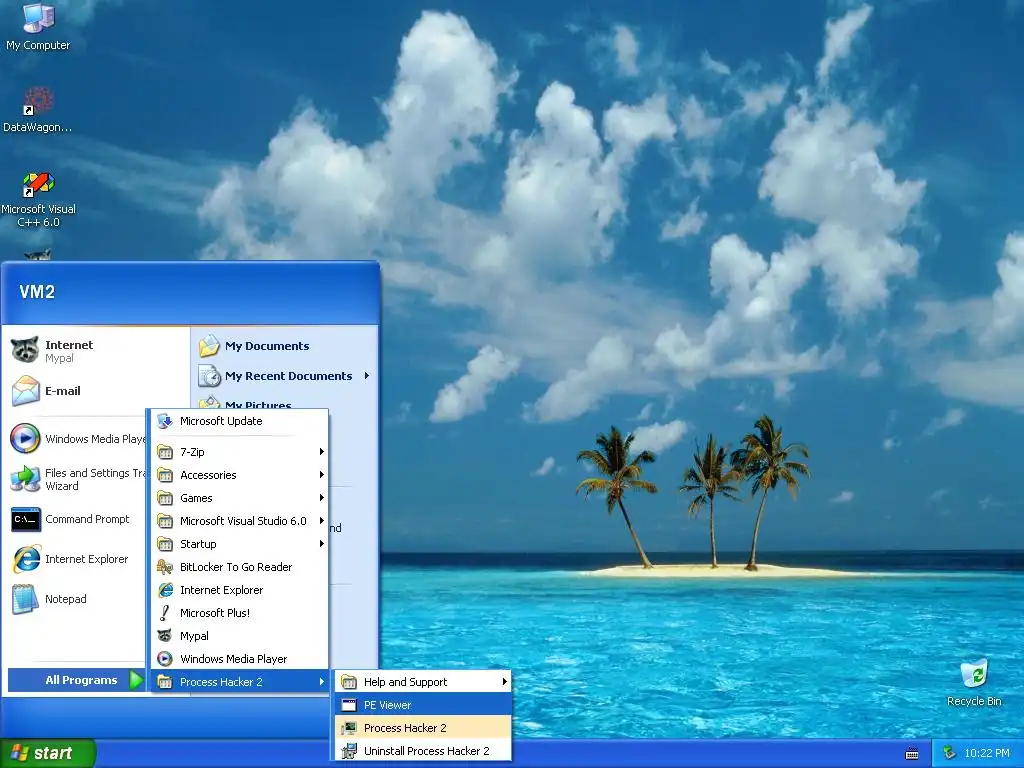
Task: Click system tray icon beside the clock
Action: click(x=950, y=753)
